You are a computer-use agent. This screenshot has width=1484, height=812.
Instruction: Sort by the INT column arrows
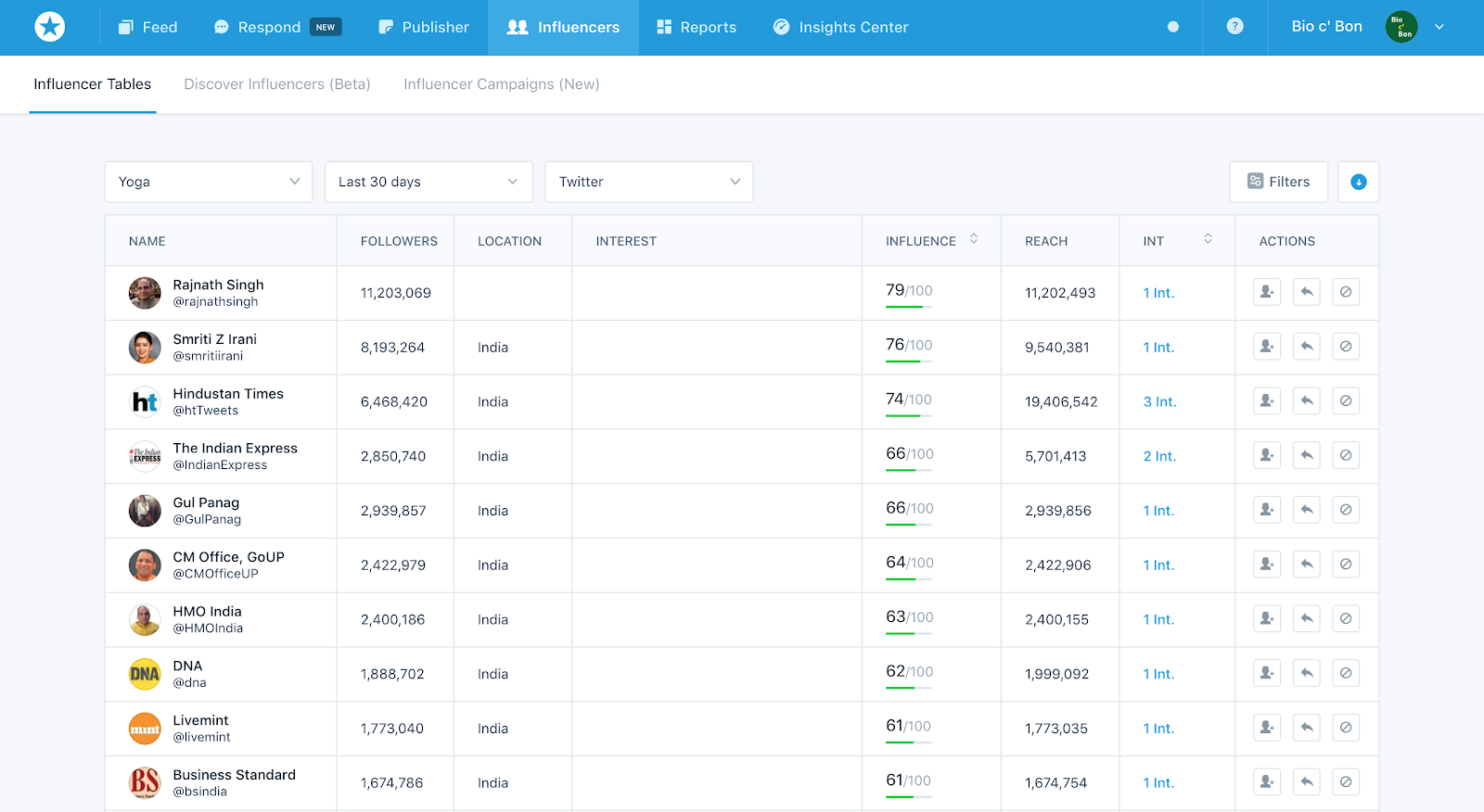[x=1208, y=239]
